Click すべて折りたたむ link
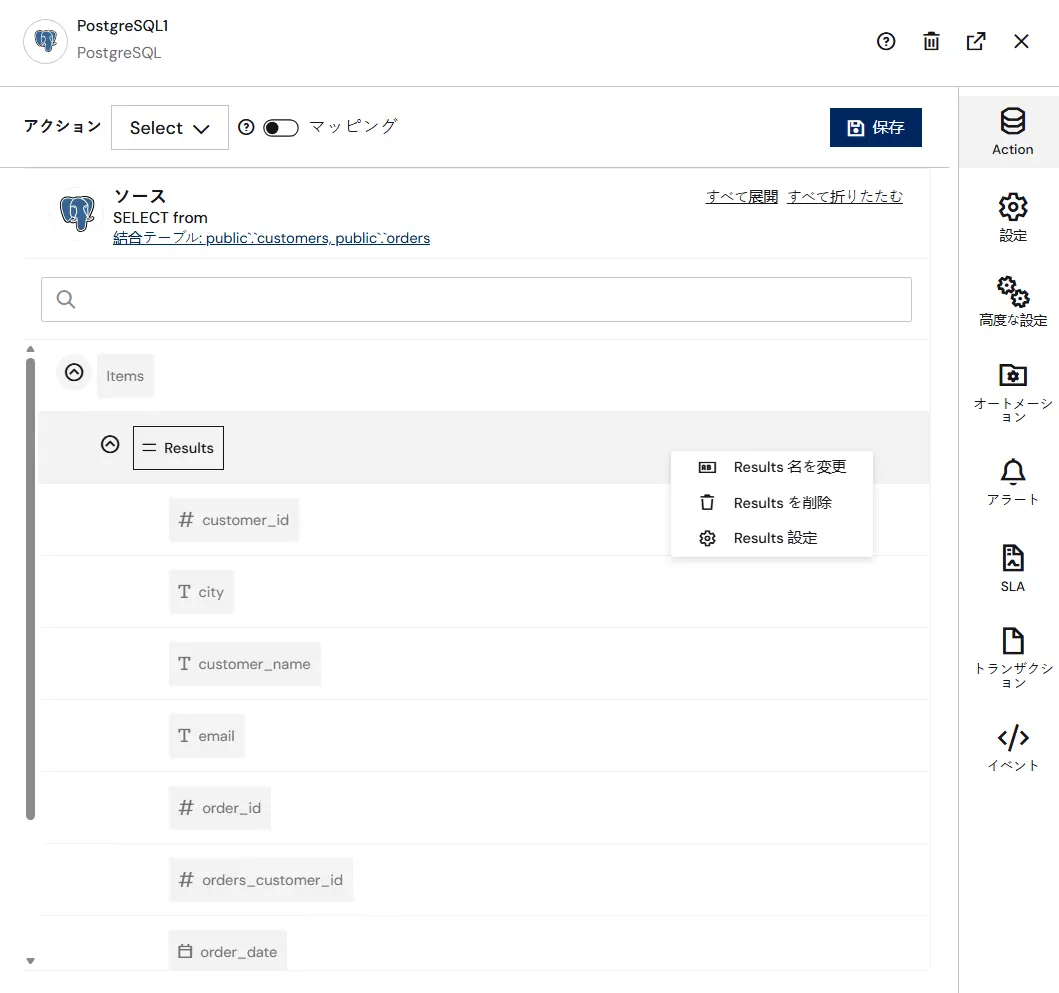1059x993 pixels. pos(844,197)
